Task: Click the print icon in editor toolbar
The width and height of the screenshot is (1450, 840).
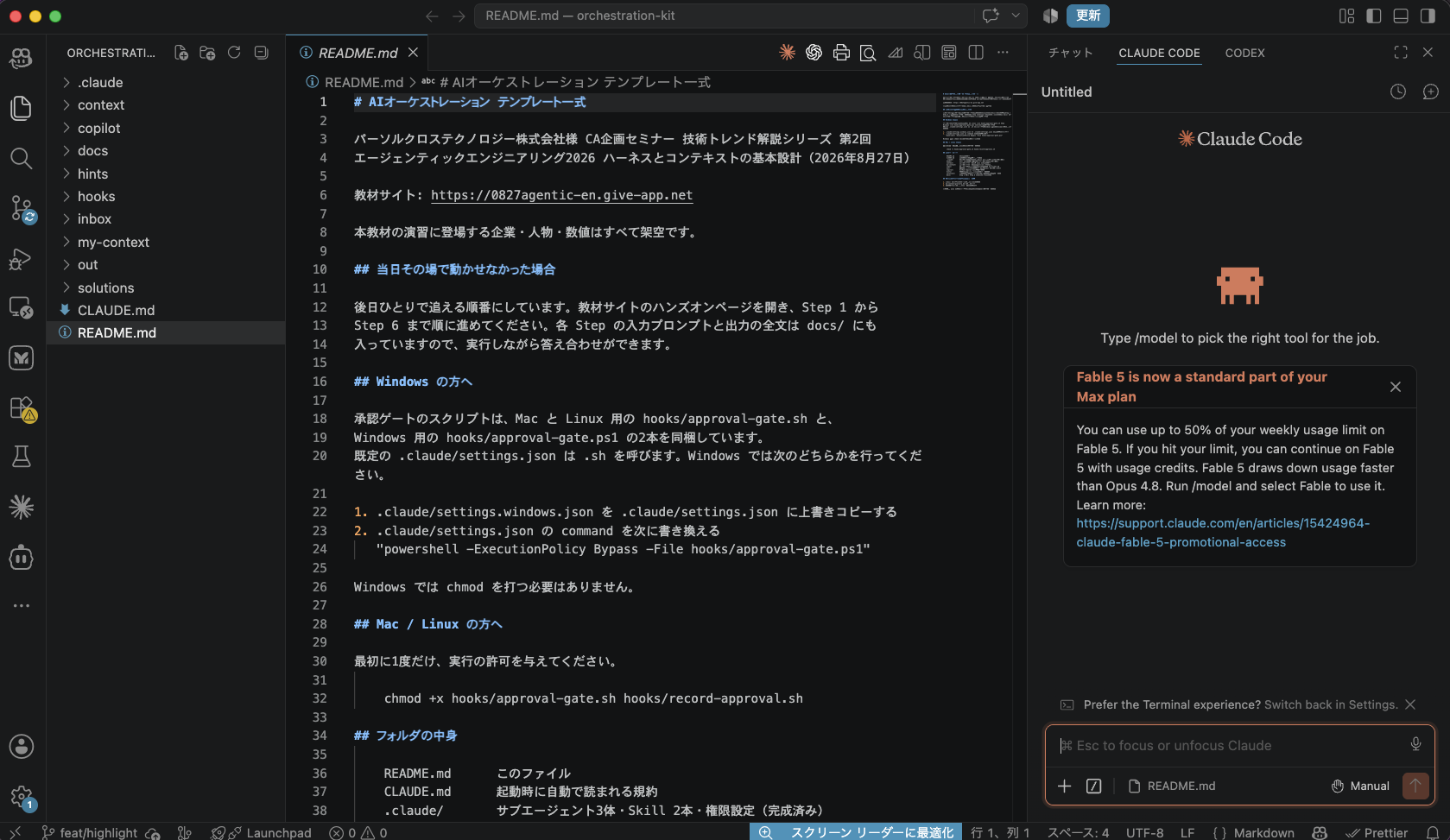Action: [841, 53]
